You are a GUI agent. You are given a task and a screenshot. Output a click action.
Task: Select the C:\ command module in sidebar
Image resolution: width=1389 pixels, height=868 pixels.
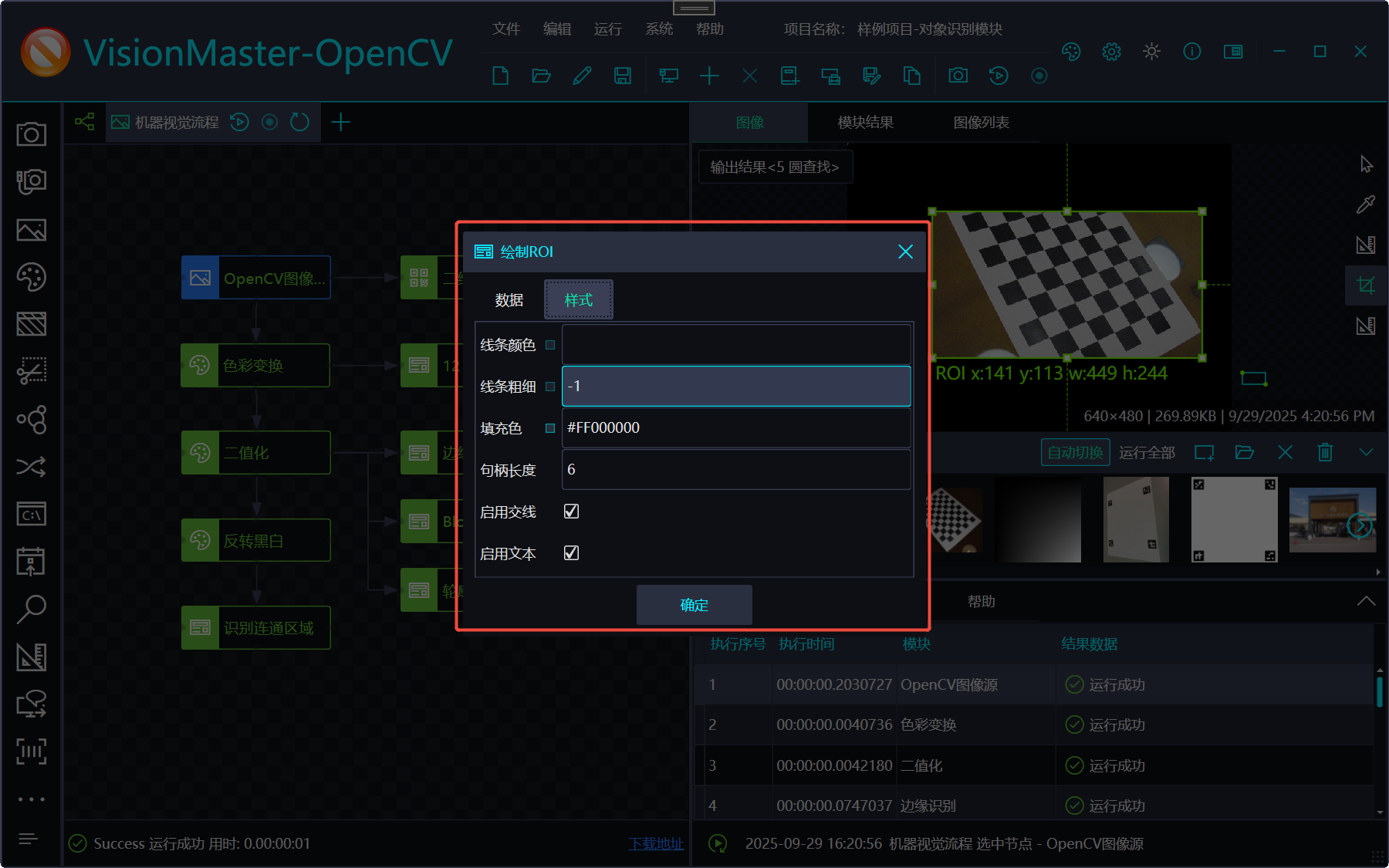point(32,514)
